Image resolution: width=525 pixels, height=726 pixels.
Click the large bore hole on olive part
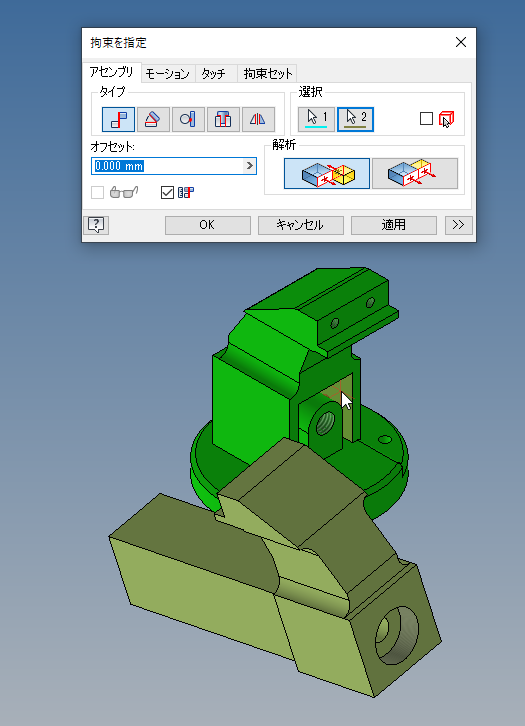click(396, 635)
